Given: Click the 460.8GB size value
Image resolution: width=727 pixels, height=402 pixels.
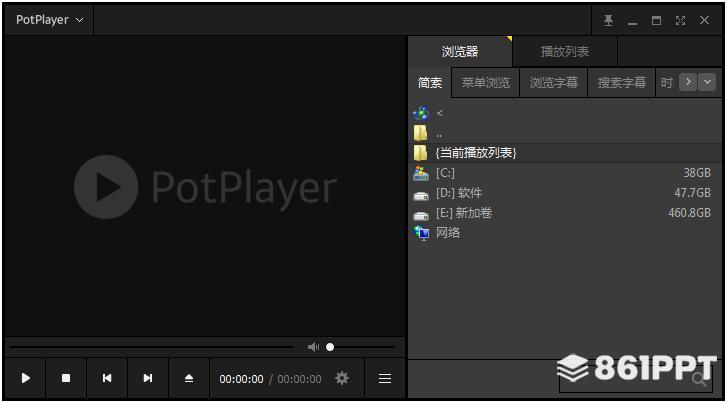Looking at the screenshot, I should click(689, 213).
